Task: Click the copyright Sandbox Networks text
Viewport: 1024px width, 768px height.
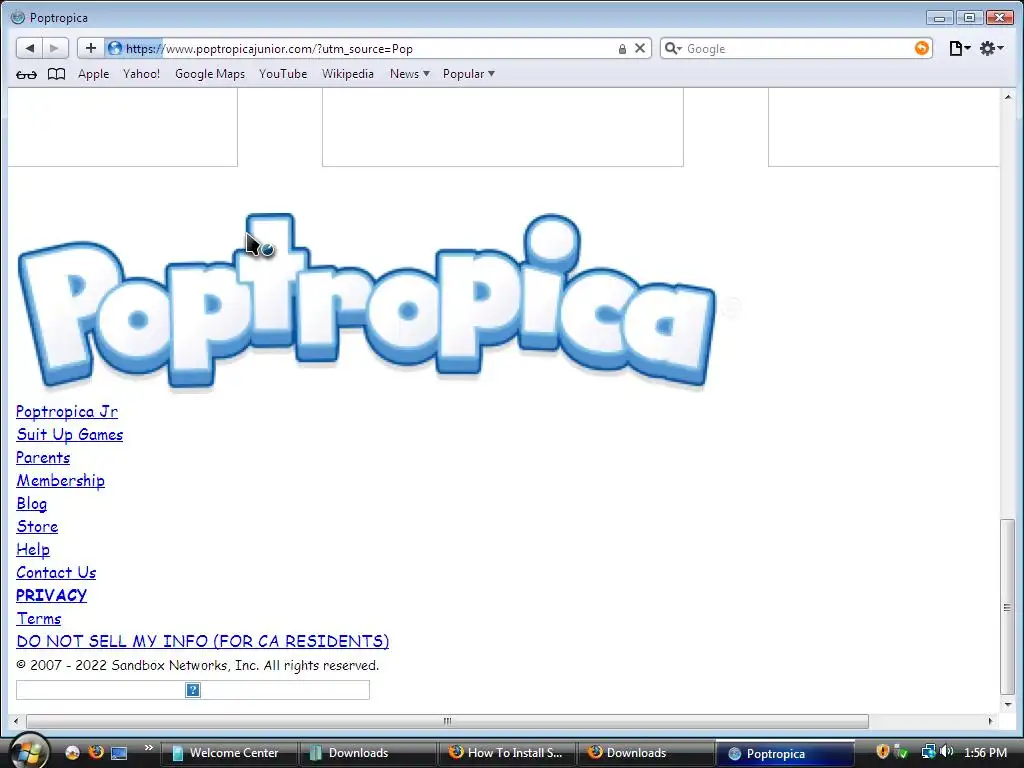Action: point(197,665)
